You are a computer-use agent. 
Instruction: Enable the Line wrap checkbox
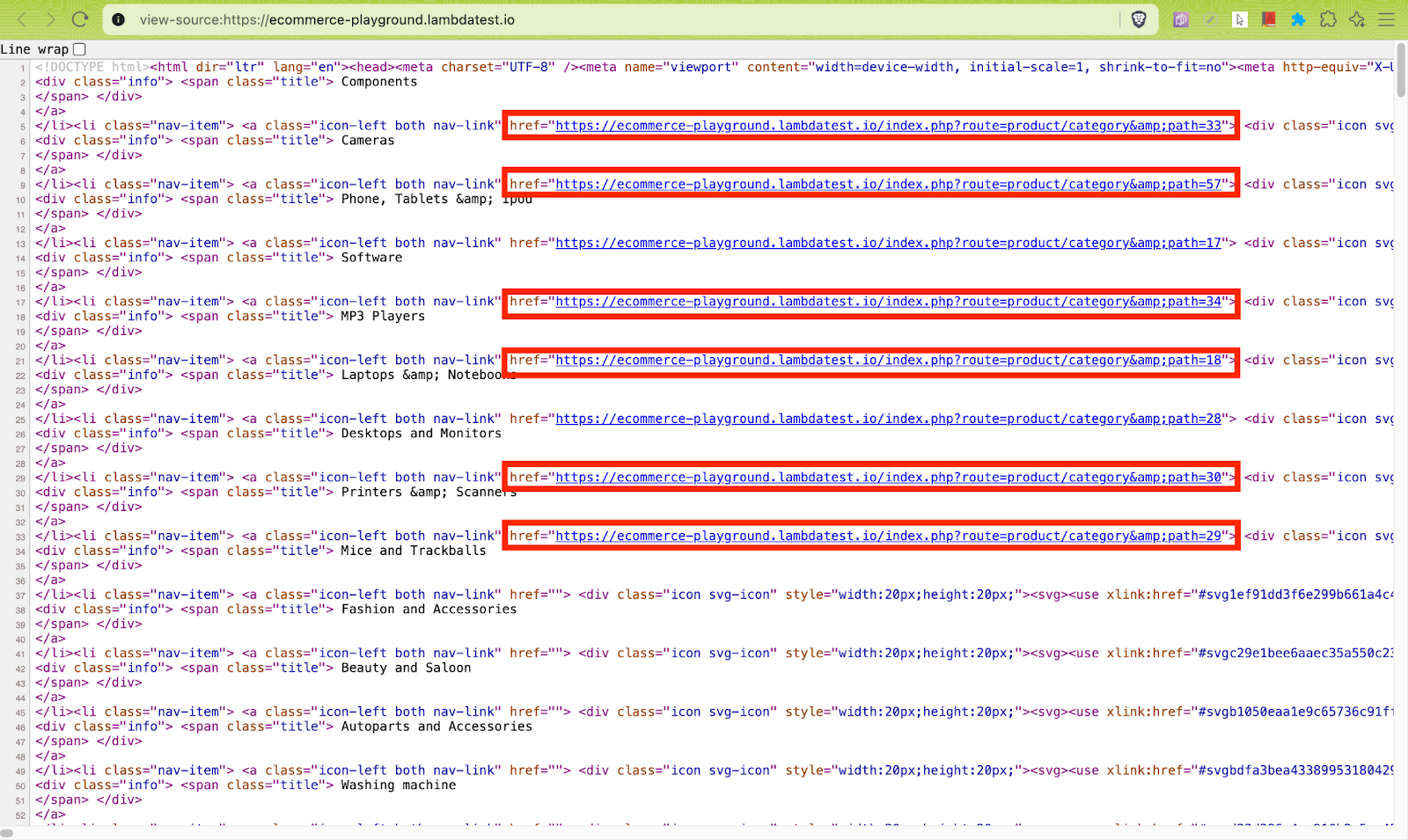coord(77,49)
